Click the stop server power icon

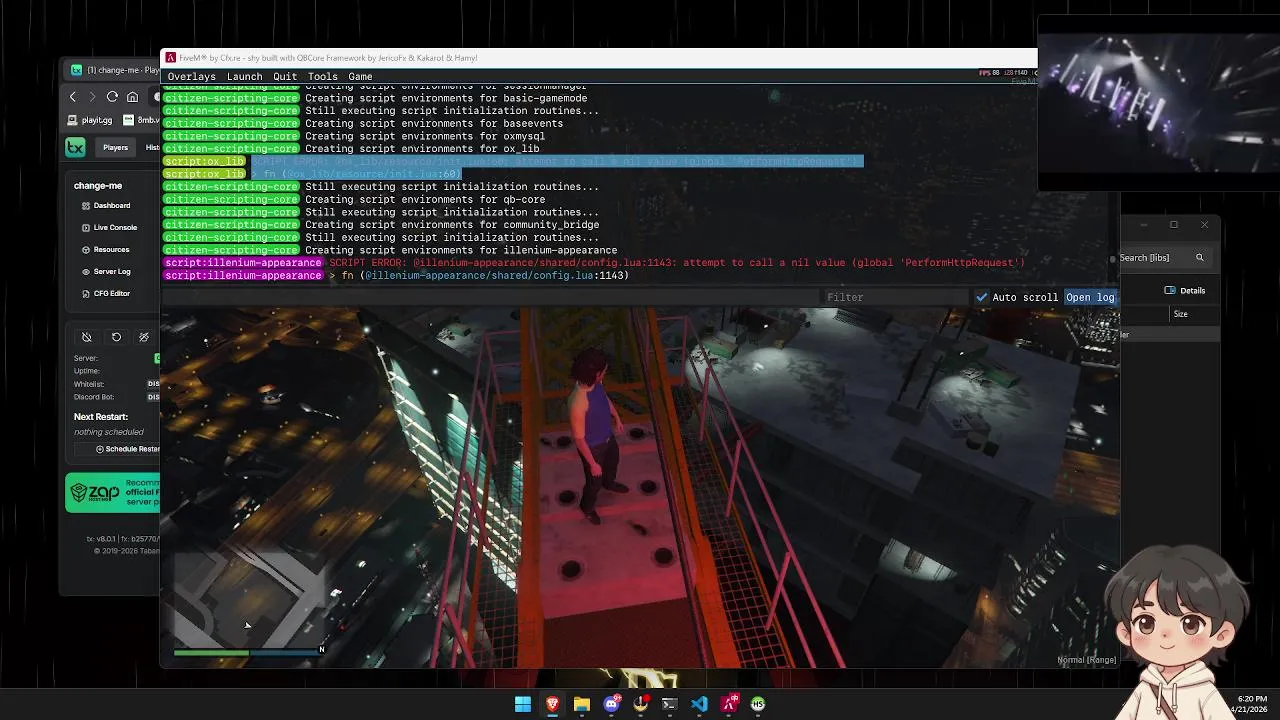87,337
